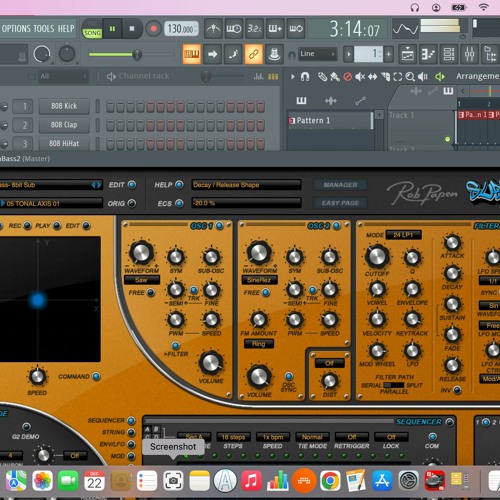Open the Normal tie mode dropdown
Screen dimensions: 500x500
pyautogui.click(x=312, y=437)
